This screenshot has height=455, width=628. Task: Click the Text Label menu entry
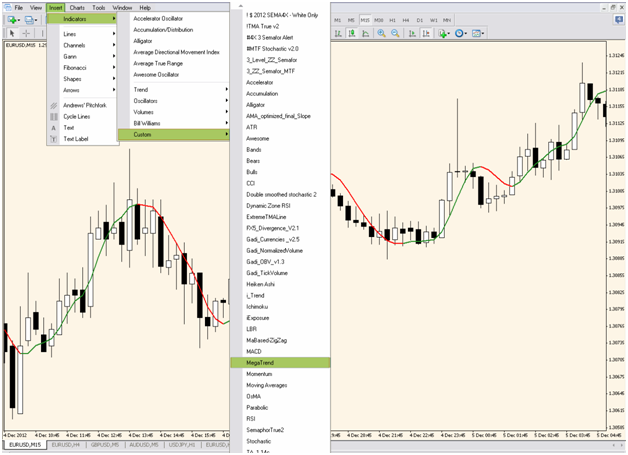click(x=76, y=139)
